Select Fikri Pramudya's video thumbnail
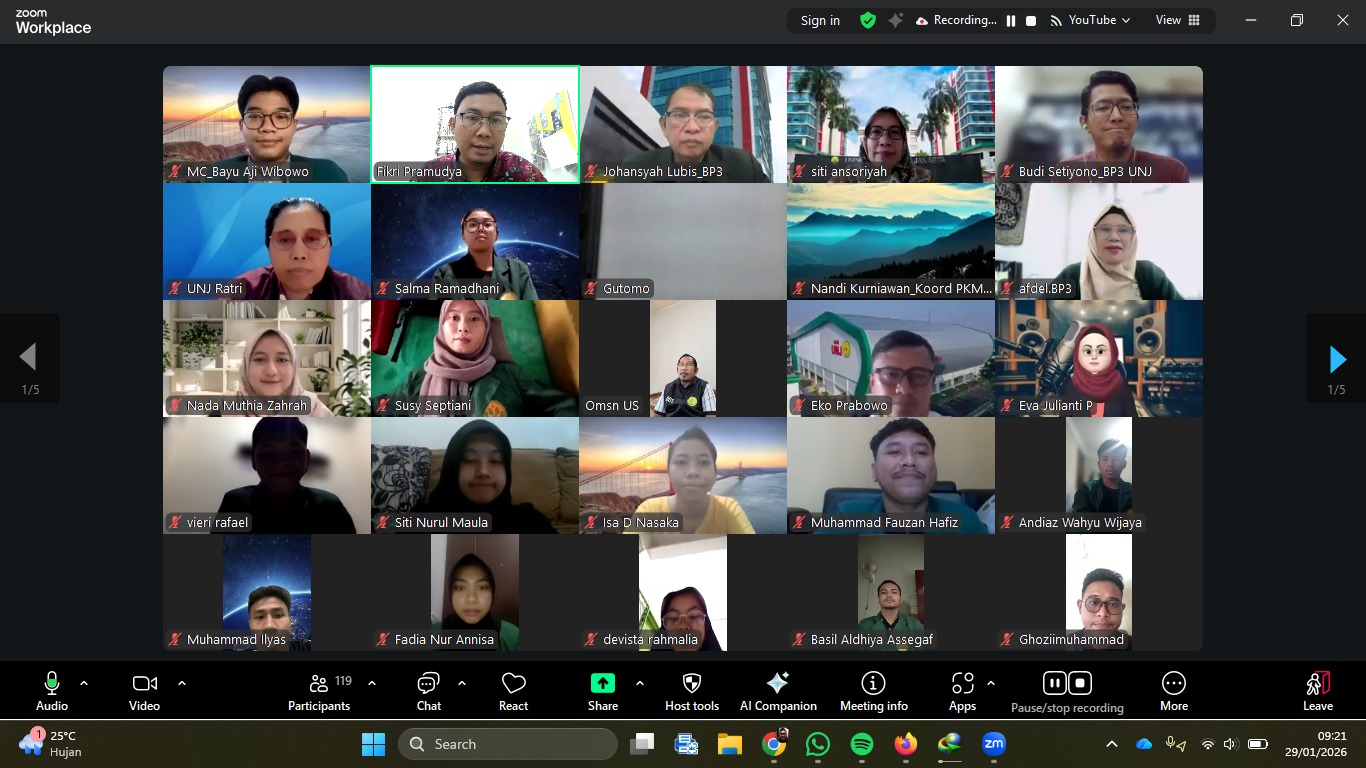This screenshot has width=1366, height=768. point(475,124)
